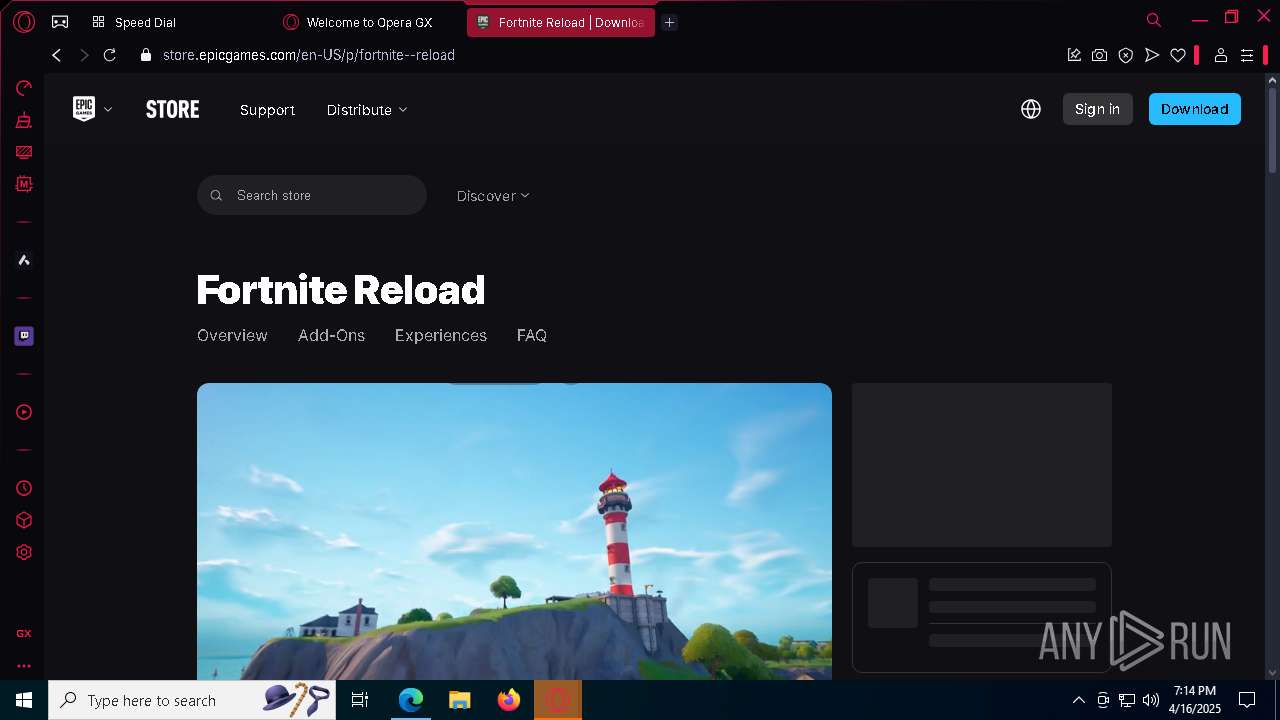
Task: Click the volume speaker tray icon
Action: click(1151, 700)
